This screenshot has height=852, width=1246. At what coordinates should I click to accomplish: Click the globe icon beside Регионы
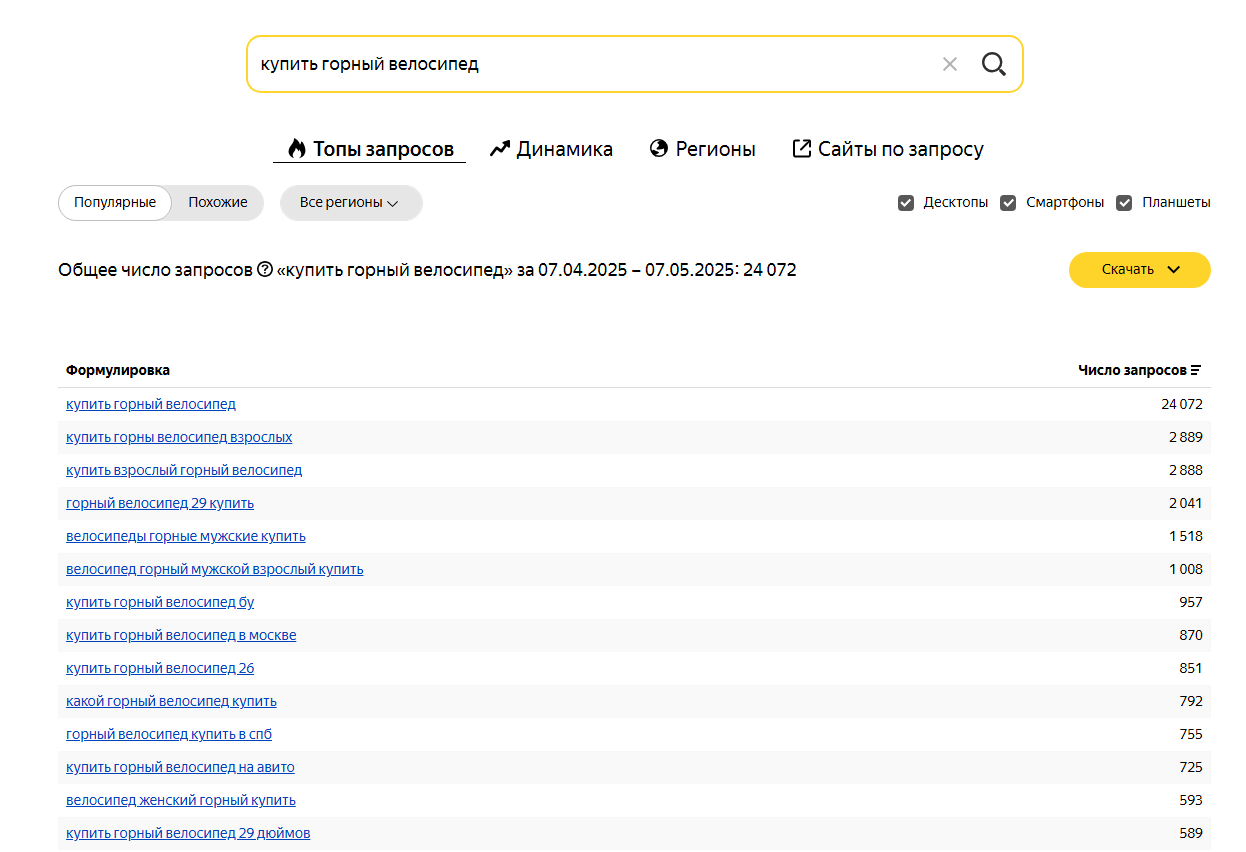pos(659,149)
